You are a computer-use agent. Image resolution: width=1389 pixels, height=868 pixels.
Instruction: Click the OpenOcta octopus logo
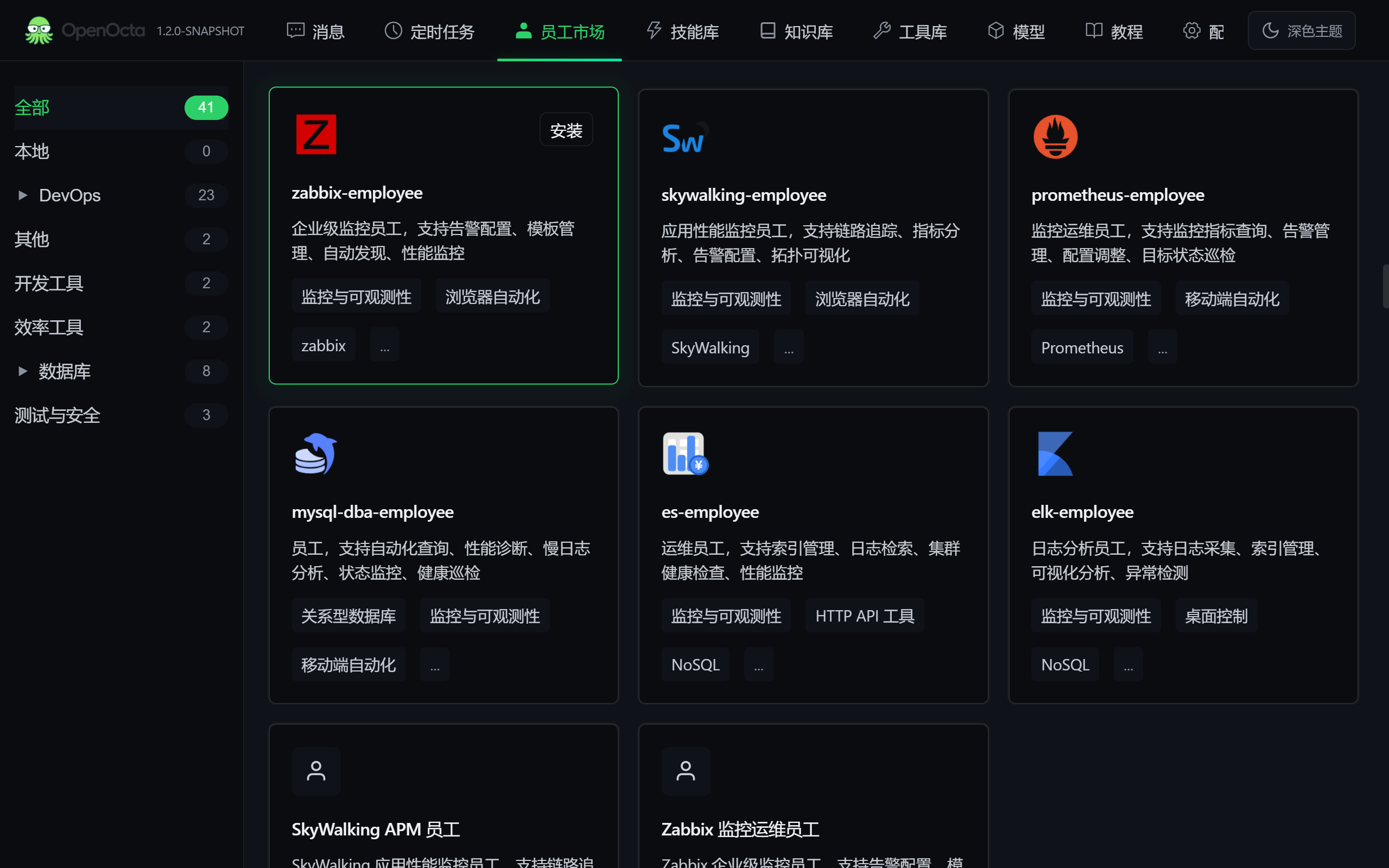[39, 30]
